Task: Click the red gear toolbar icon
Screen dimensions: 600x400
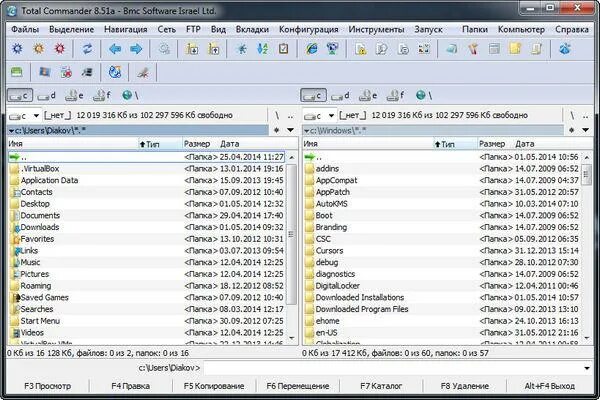Action: 60,49
